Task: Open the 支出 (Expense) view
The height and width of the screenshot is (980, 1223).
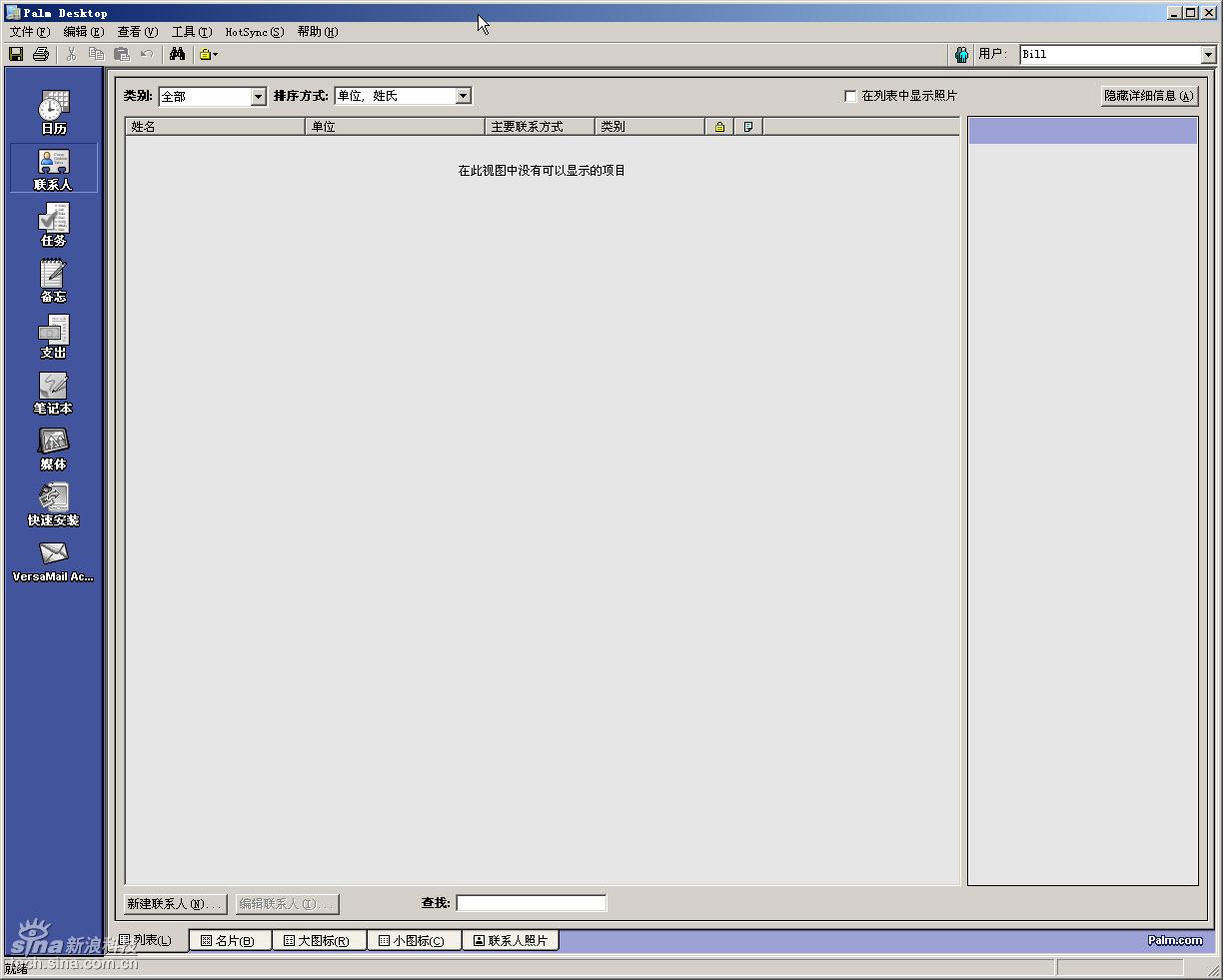Action: 53,336
